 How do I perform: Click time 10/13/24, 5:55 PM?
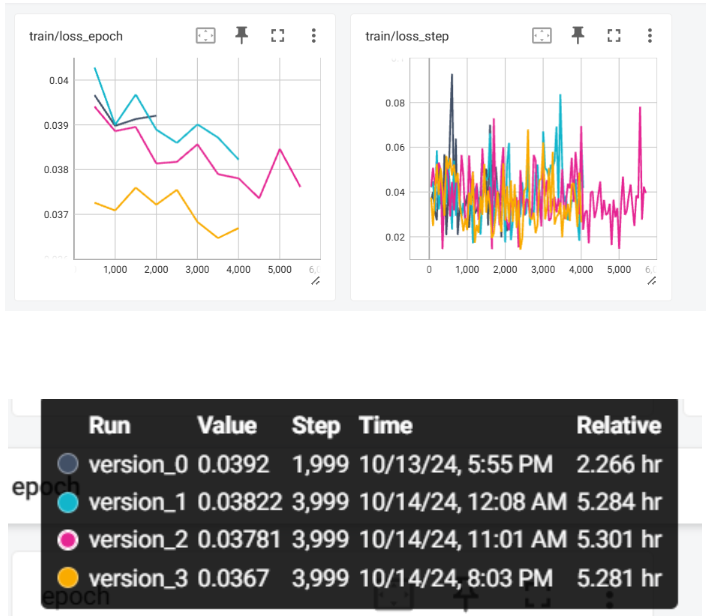point(456,464)
